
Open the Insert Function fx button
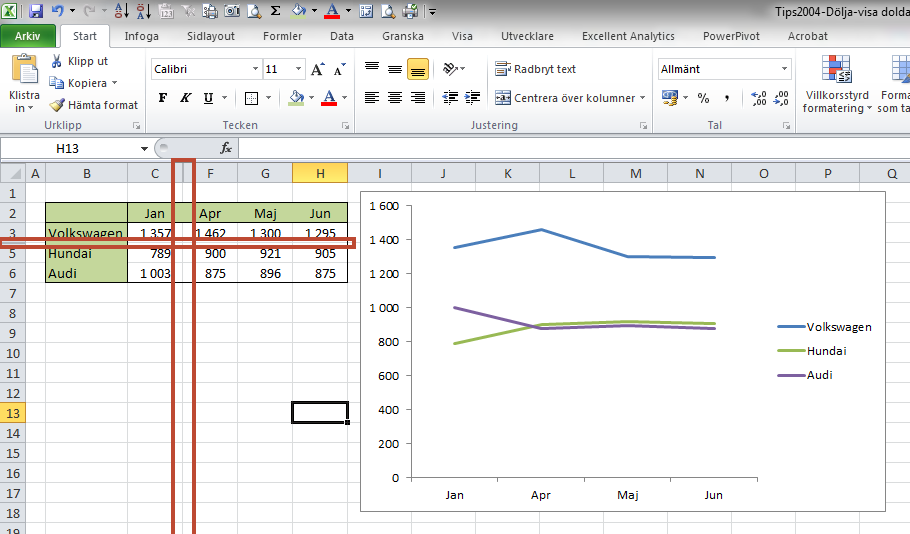(226, 149)
